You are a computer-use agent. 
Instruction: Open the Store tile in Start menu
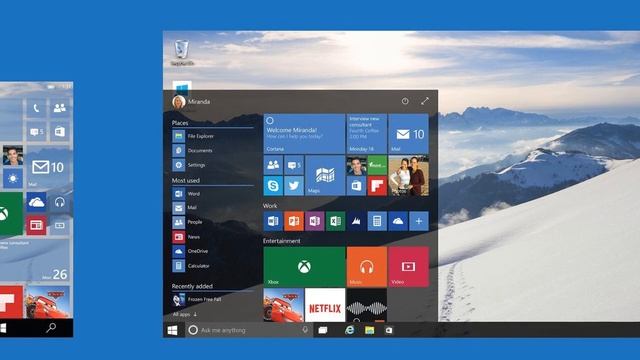point(356,186)
